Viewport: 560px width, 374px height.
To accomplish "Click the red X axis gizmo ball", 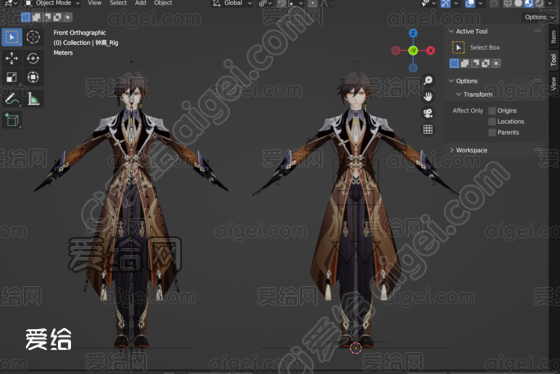I will [x=431, y=50].
